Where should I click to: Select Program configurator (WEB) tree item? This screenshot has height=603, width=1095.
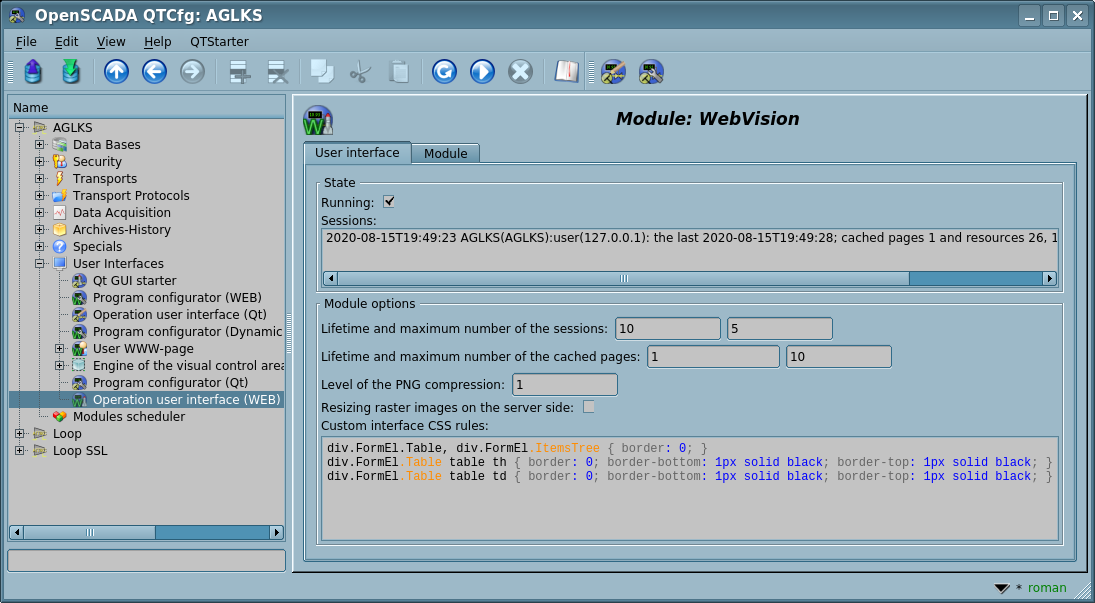coord(177,298)
